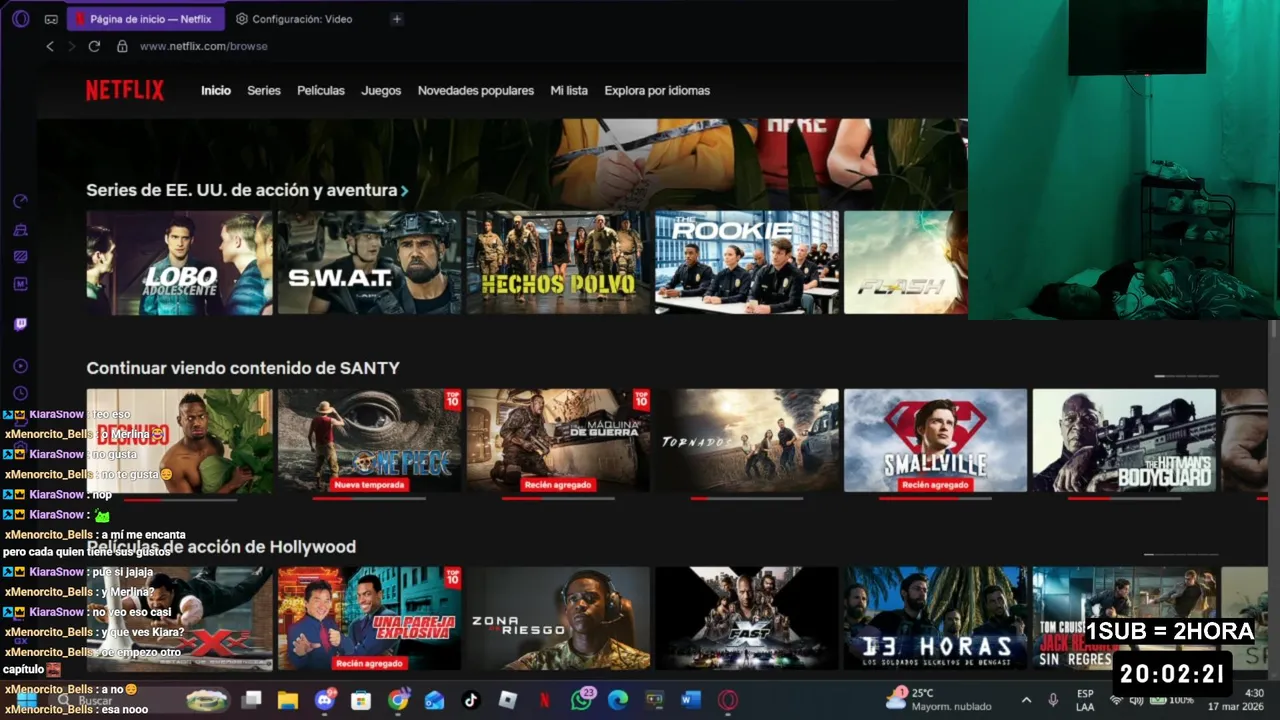Open The Rookie thumbnail
Image resolution: width=1280 pixels, height=720 pixels.
pos(747,262)
